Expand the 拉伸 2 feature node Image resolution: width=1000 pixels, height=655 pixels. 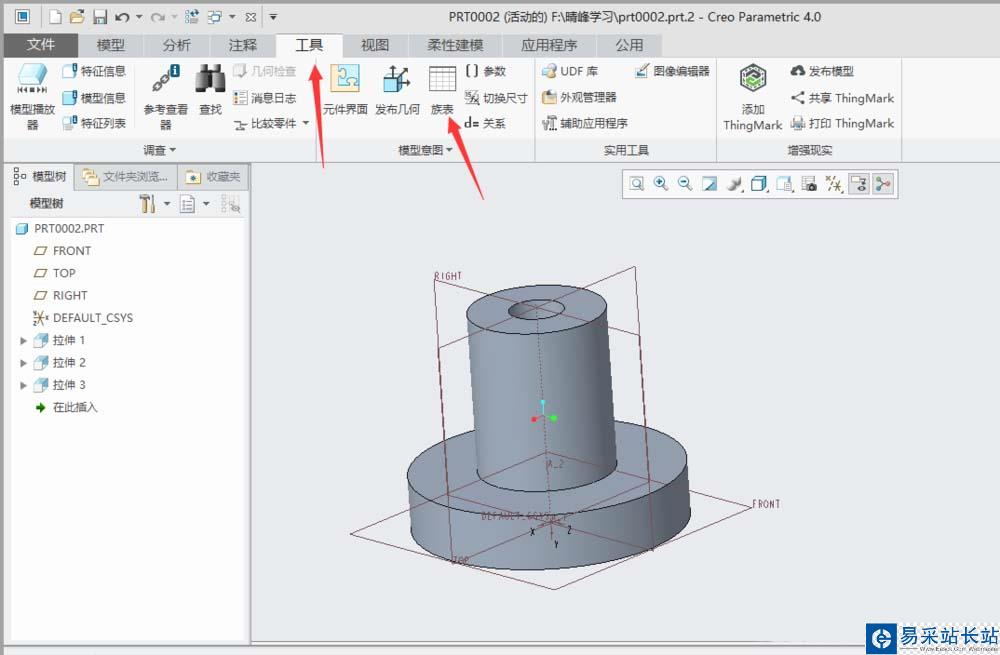24,363
